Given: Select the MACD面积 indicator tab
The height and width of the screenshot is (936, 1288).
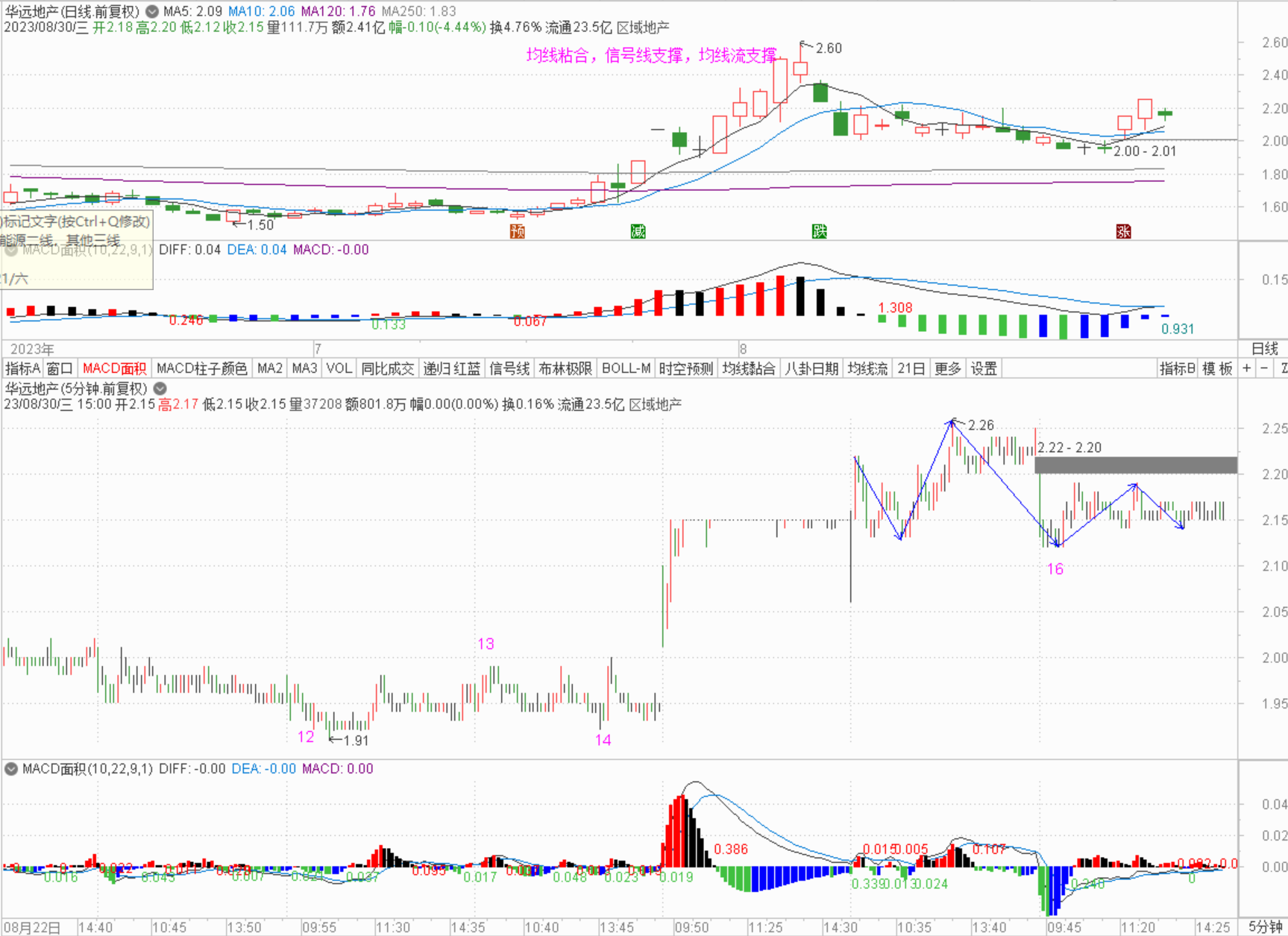Looking at the screenshot, I should (x=114, y=368).
